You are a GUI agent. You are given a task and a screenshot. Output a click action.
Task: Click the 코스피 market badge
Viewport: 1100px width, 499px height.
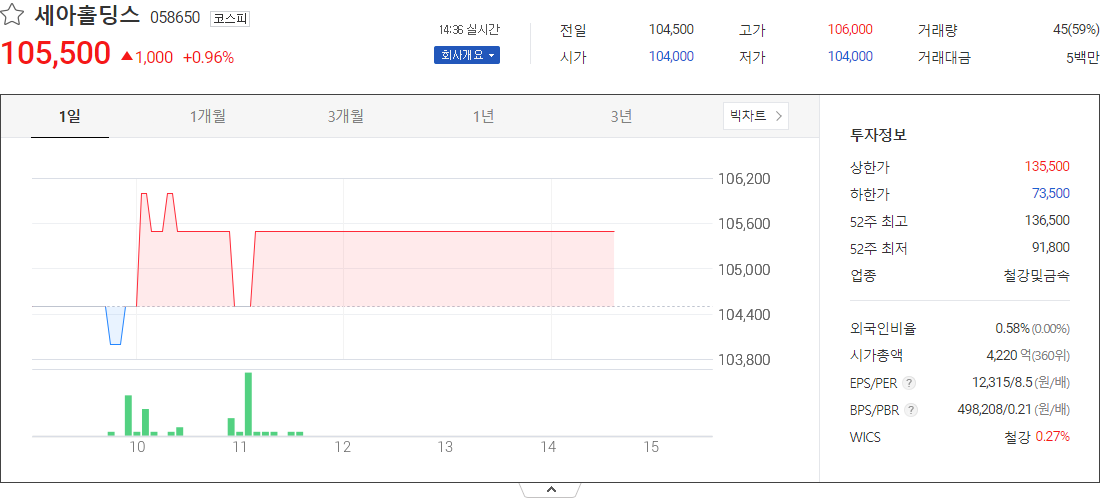pyautogui.click(x=229, y=18)
